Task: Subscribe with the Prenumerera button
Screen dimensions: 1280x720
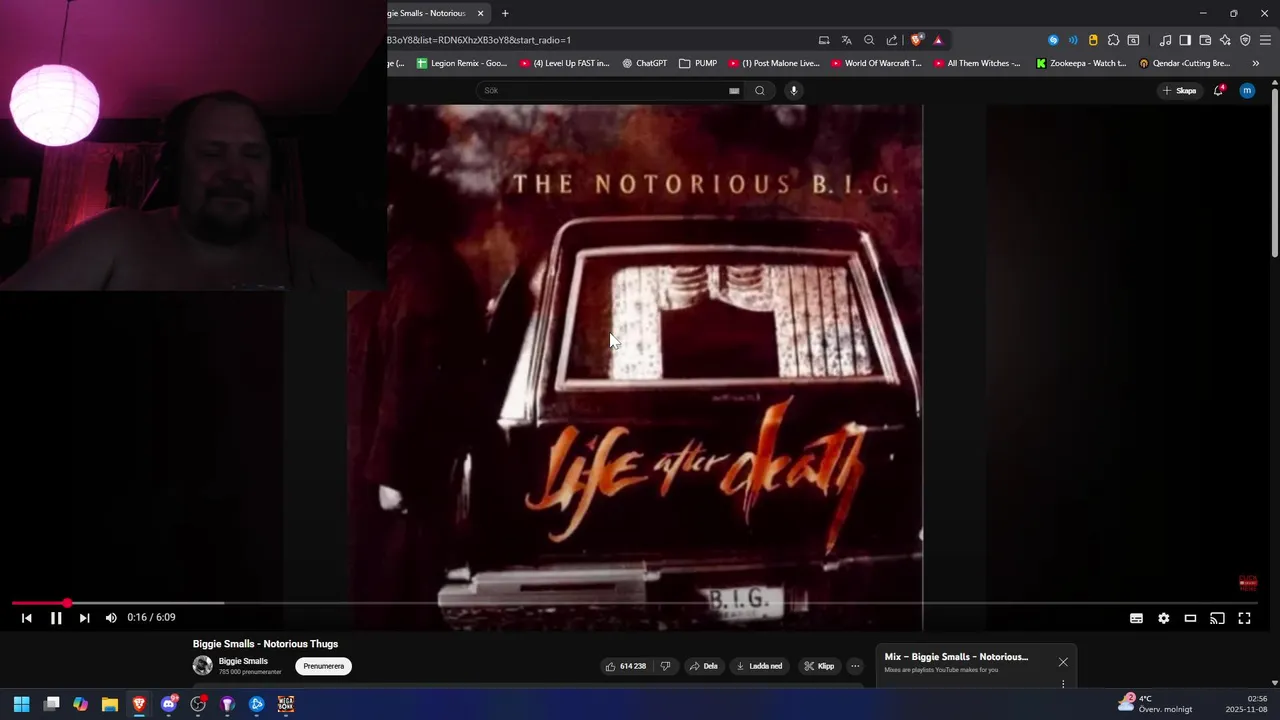Action: click(x=323, y=666)
